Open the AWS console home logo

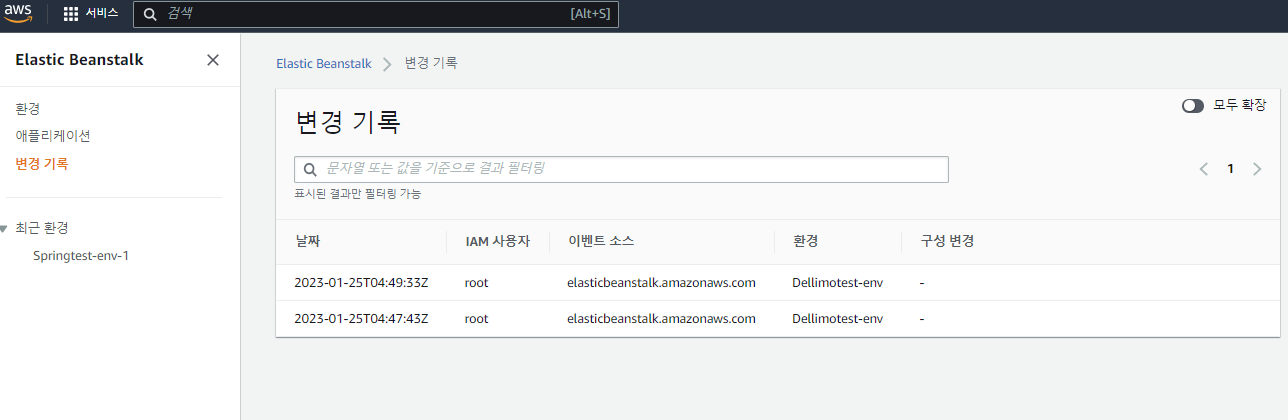17,14
